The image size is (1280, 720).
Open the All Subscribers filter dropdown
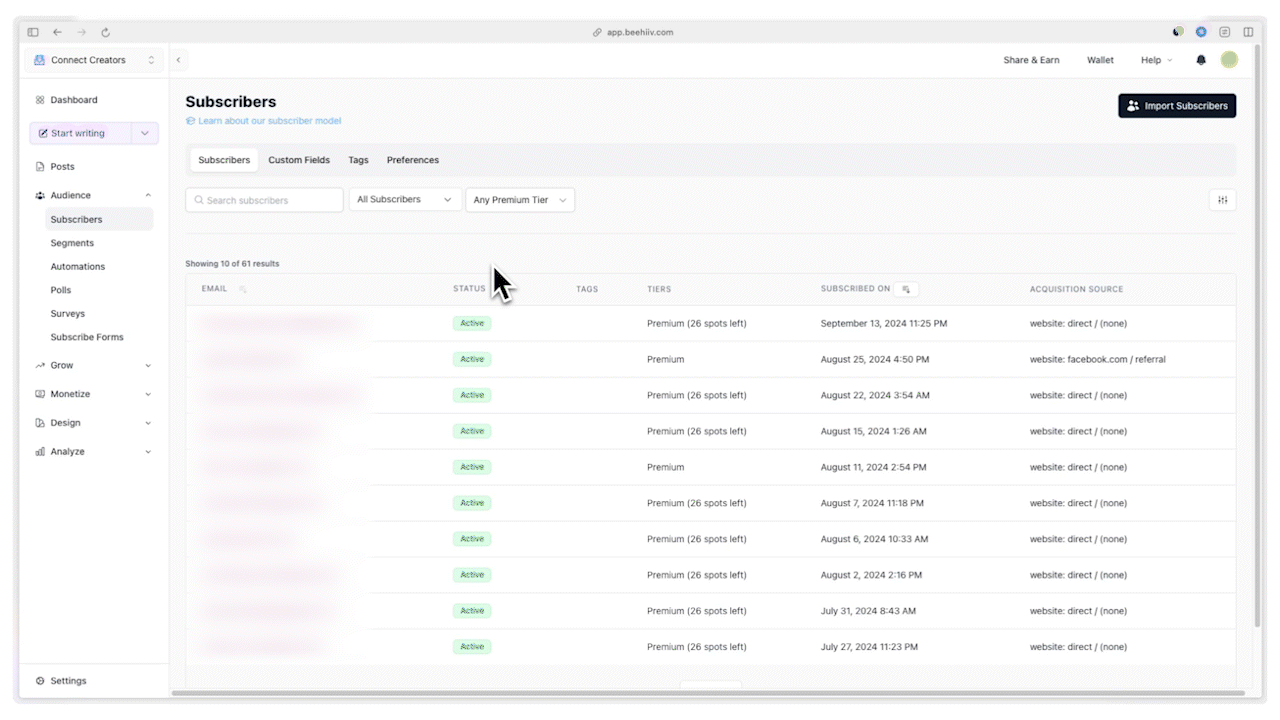tap(405, 200)
